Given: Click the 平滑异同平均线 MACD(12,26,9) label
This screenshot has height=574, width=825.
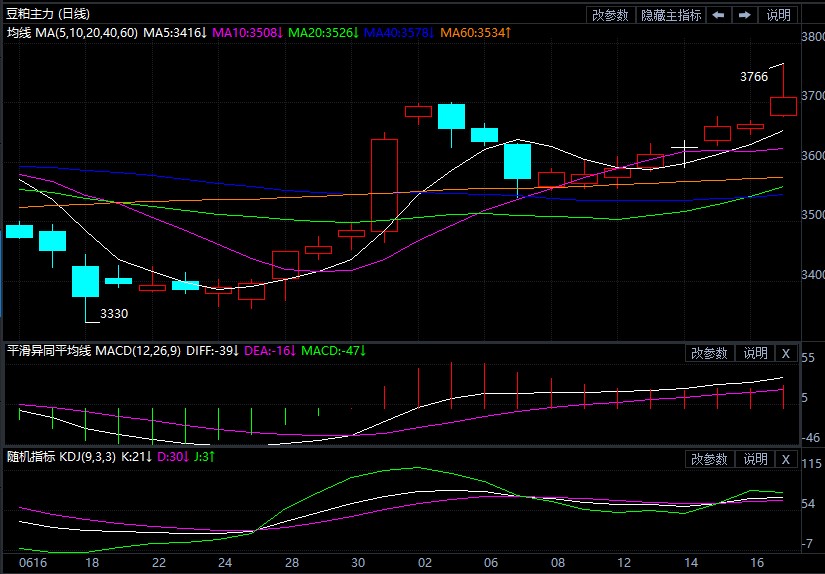Looking at the screenshot, I should click(93, 351).
